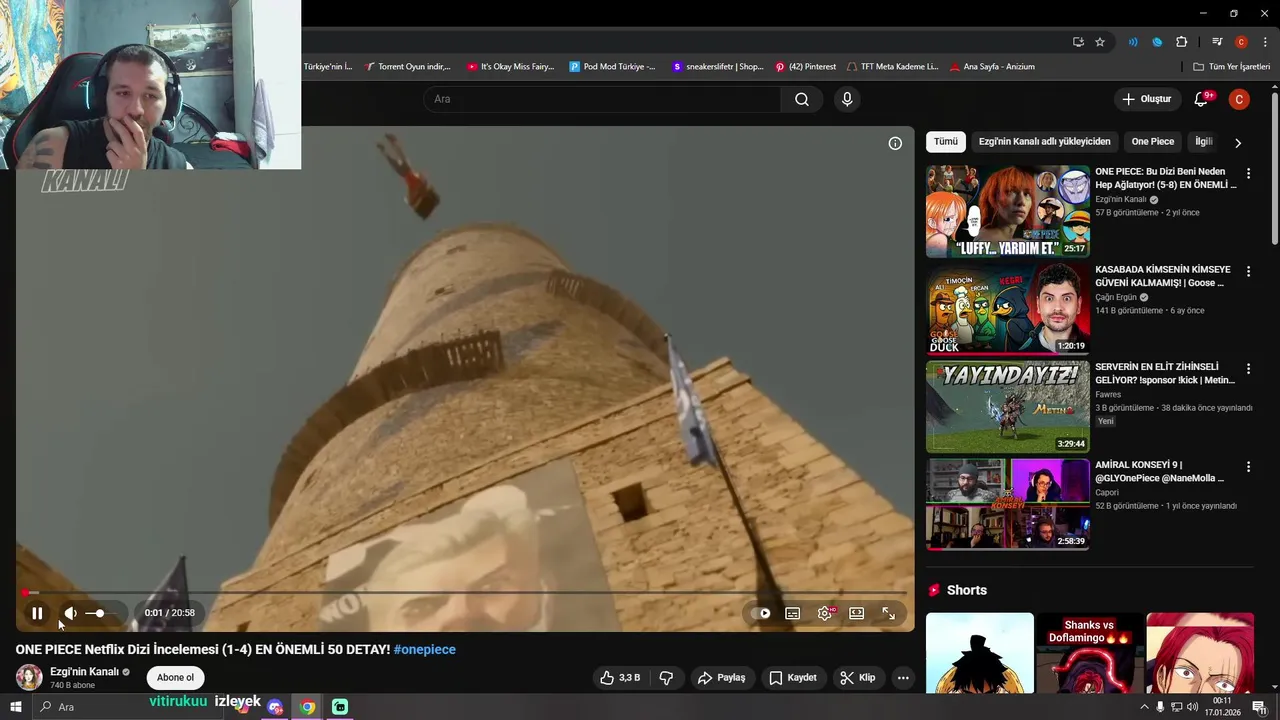
Task: Open the '(42) Pinterest' bookmark
Action: 805,67
